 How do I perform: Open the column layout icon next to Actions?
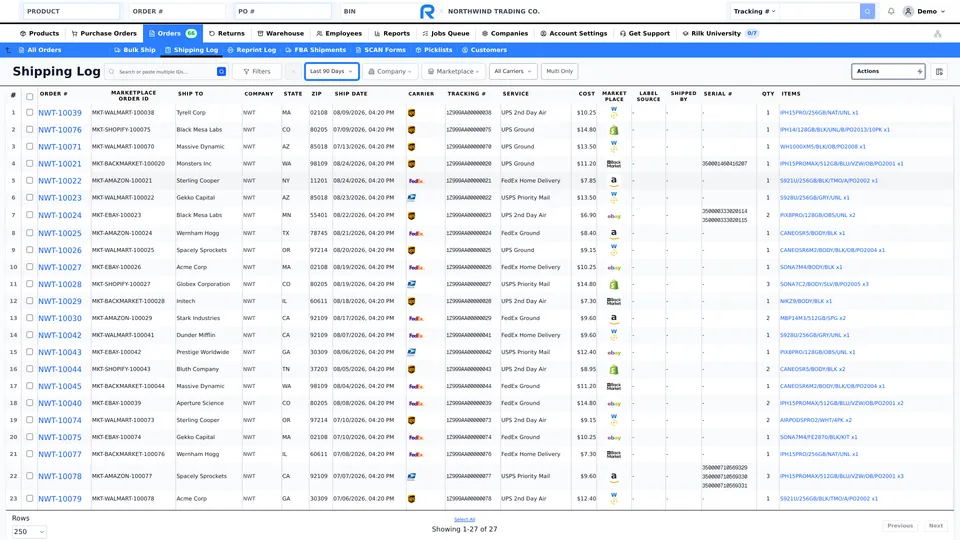939,72
